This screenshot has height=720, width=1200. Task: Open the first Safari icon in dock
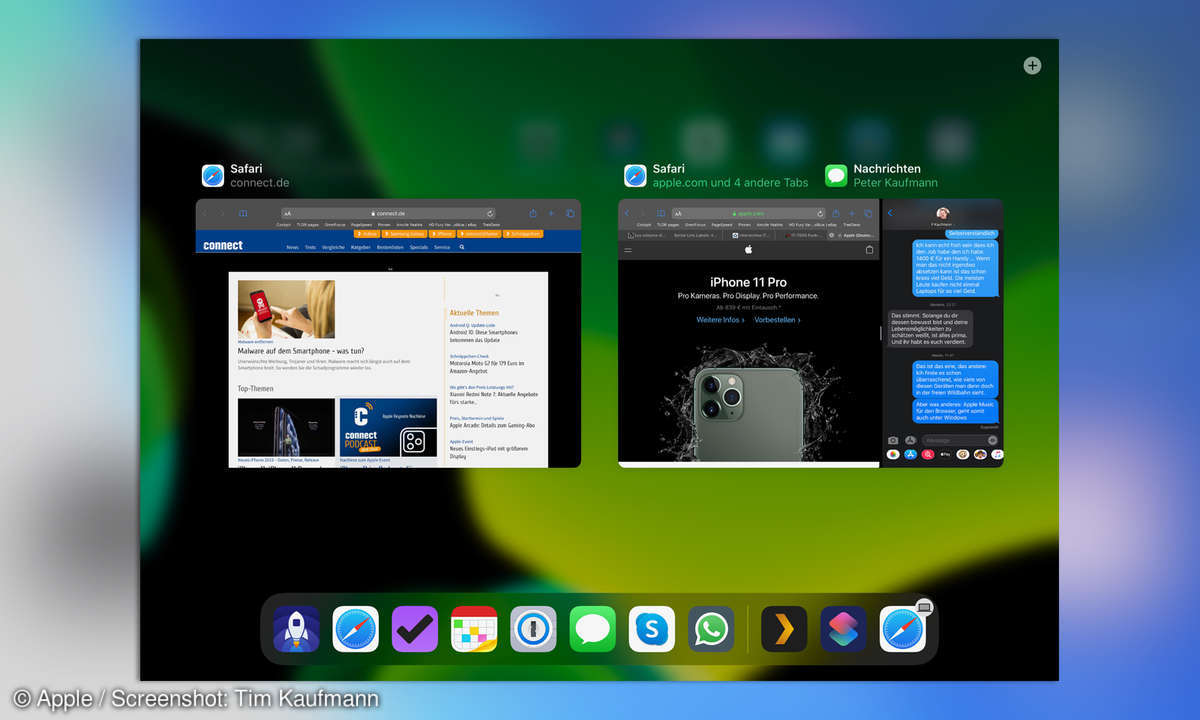click(356, 629)
